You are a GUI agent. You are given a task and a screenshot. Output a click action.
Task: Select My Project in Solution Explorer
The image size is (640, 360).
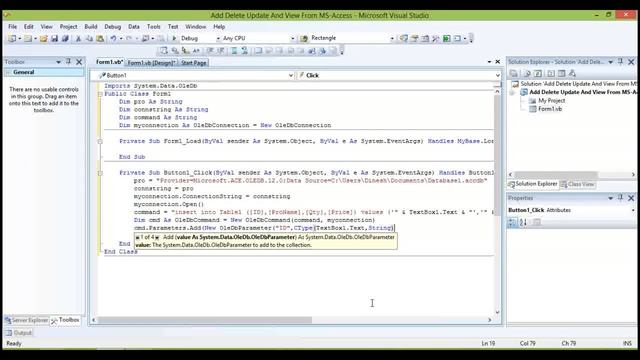coord(551,100)
